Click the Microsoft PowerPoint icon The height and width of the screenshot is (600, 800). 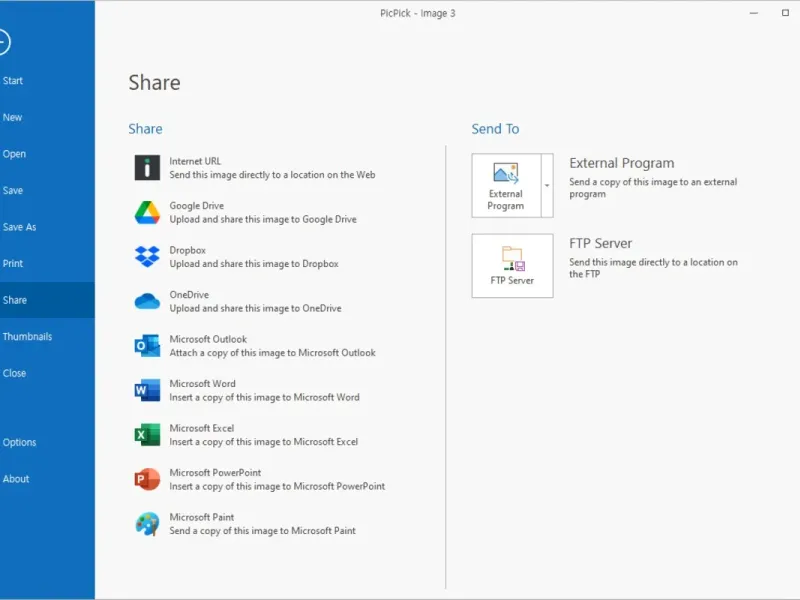point(147,479)
